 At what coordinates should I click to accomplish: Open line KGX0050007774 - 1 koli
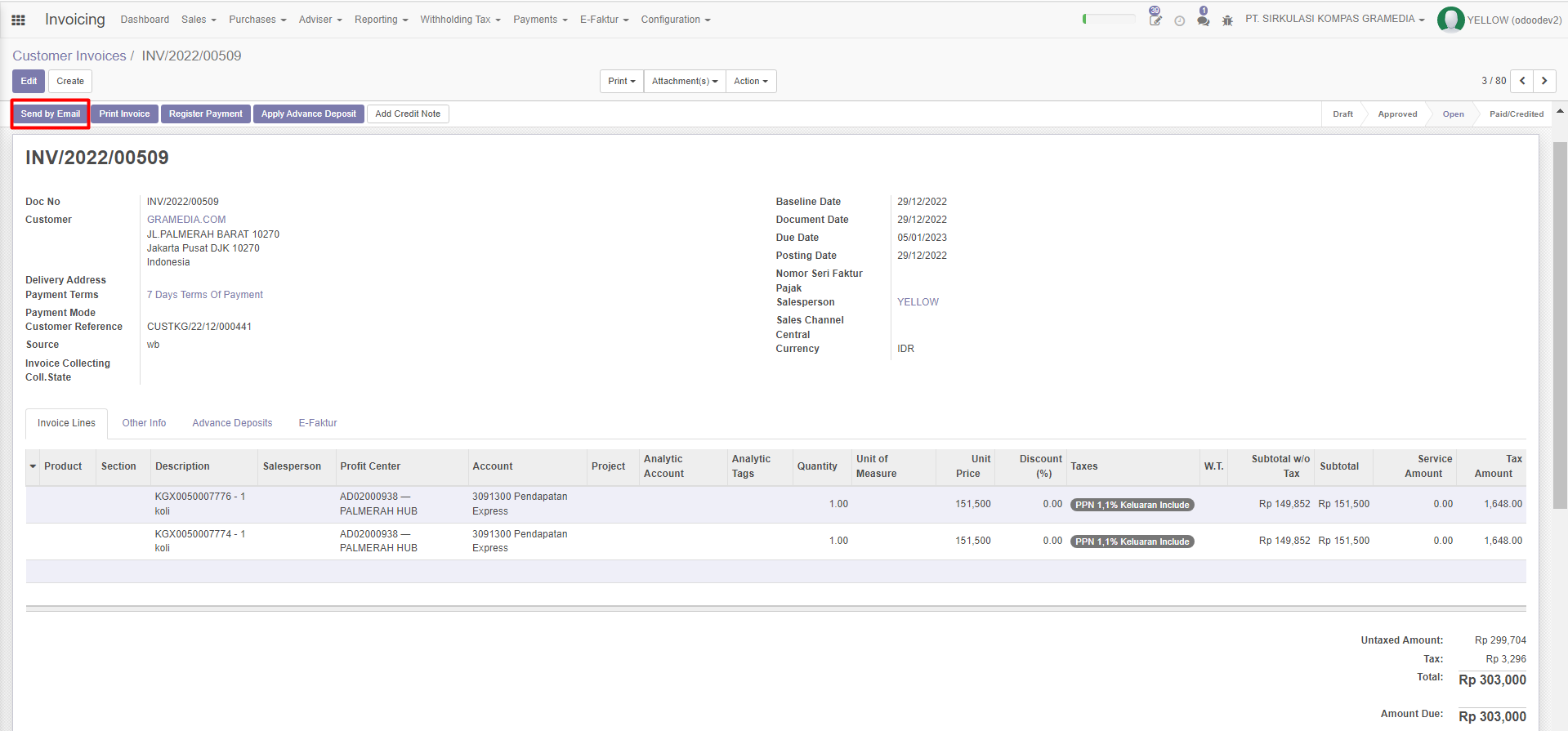[x=775, y=541]
